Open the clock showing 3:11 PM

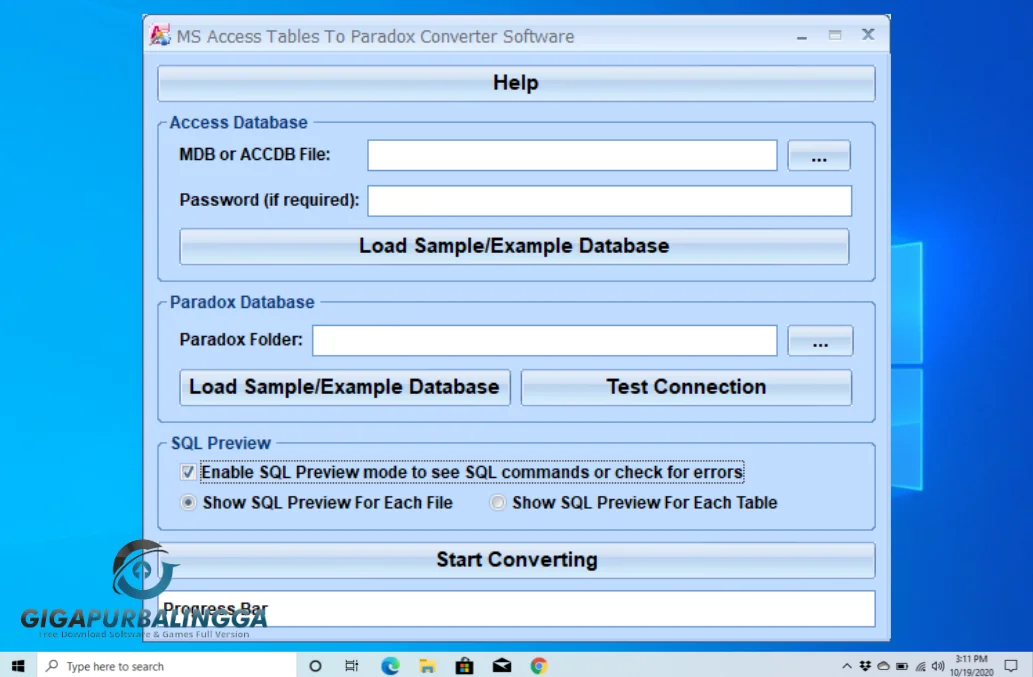972,666
